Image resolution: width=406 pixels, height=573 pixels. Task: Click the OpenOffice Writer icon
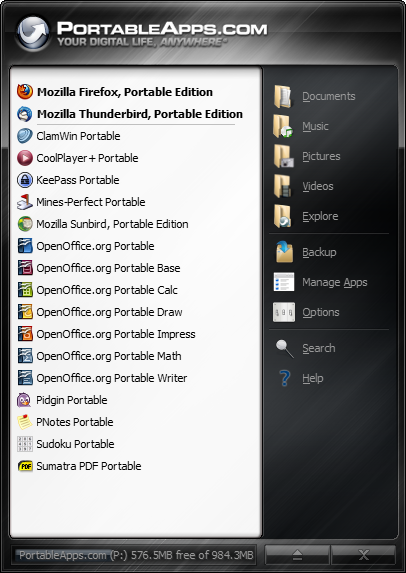point(25,378)
